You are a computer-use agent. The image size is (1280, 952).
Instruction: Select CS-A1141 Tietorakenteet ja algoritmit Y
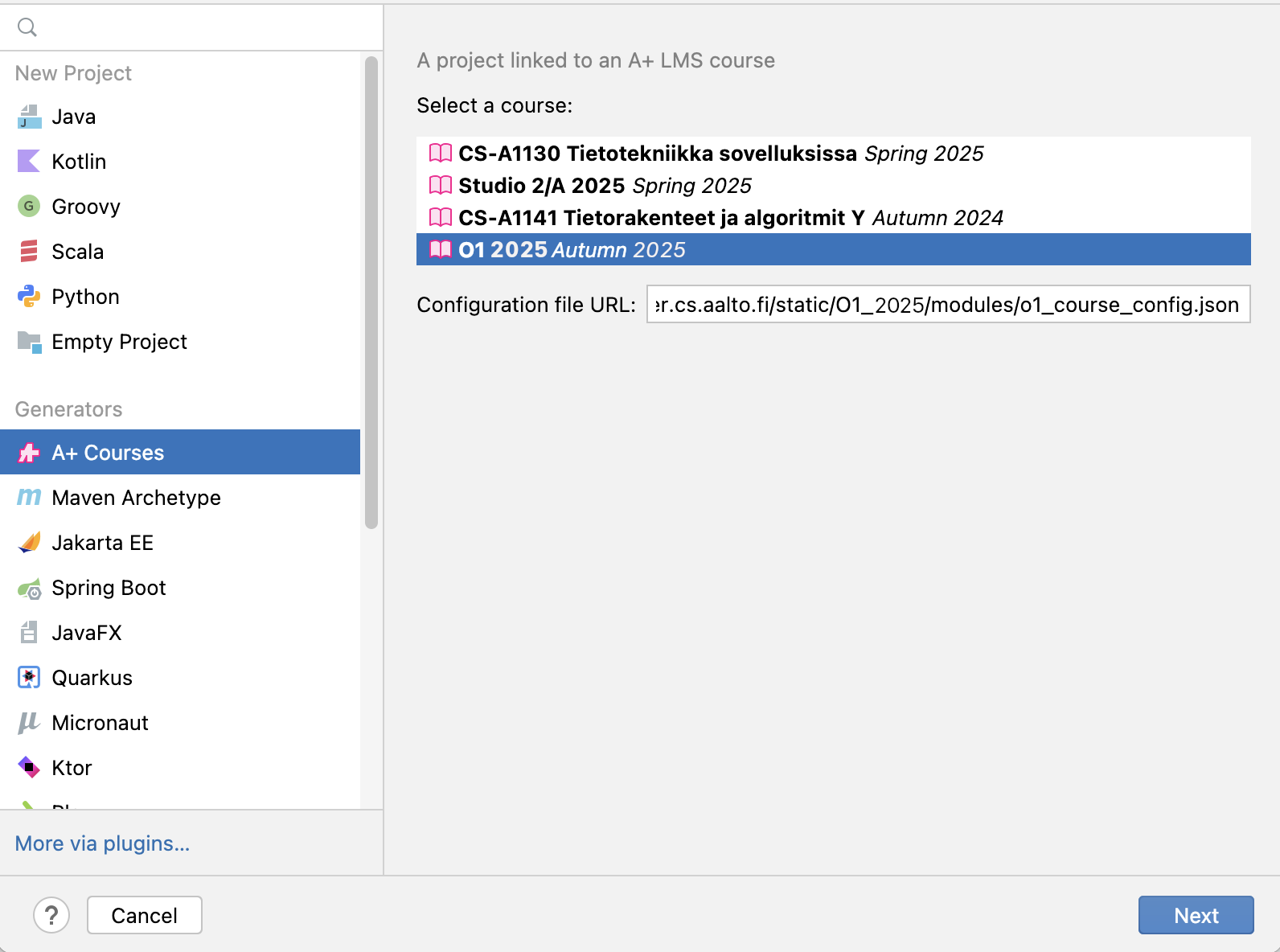661,218
